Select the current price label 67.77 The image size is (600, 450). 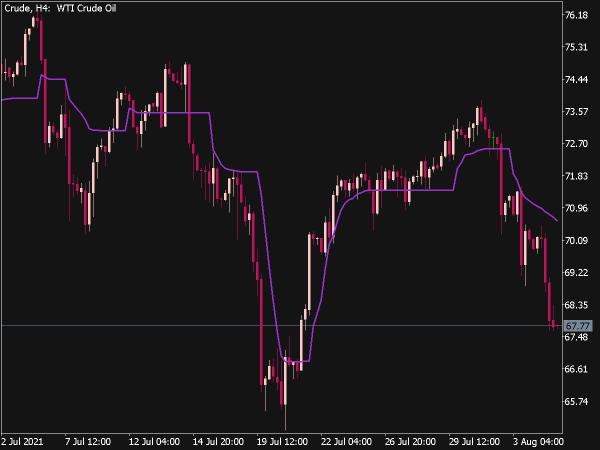[578, 326]
